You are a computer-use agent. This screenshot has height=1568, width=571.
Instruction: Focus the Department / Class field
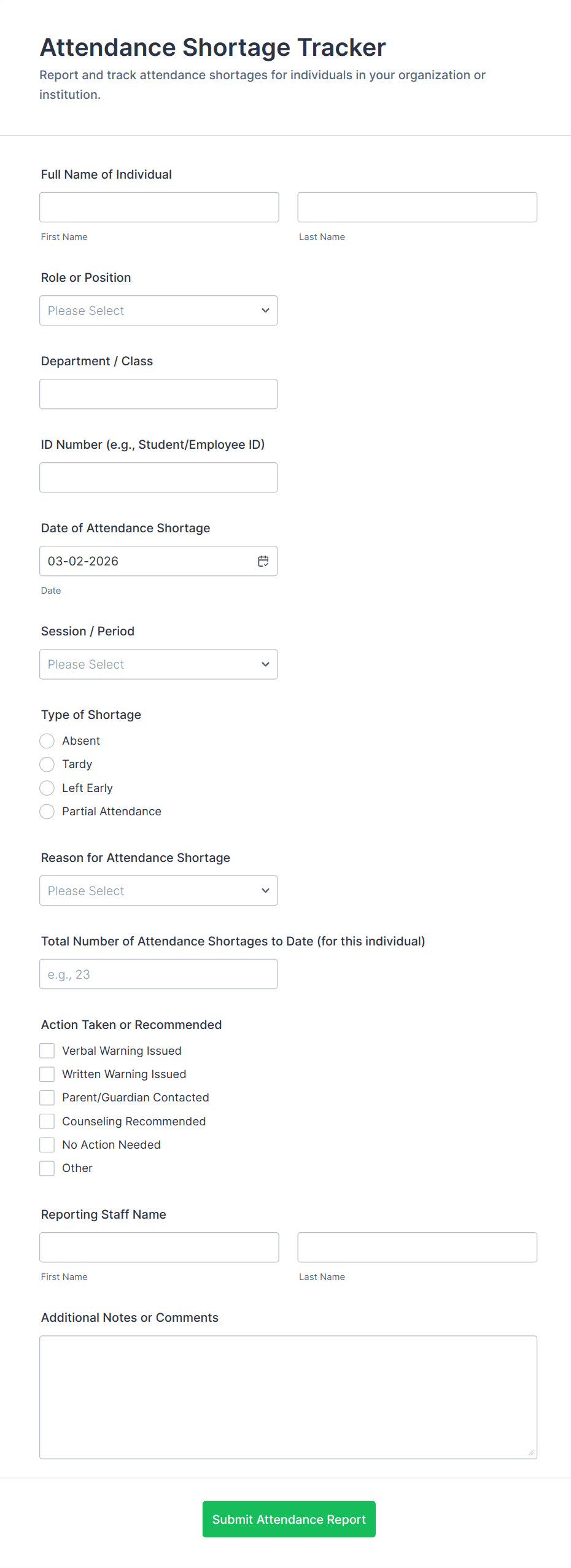158,394
